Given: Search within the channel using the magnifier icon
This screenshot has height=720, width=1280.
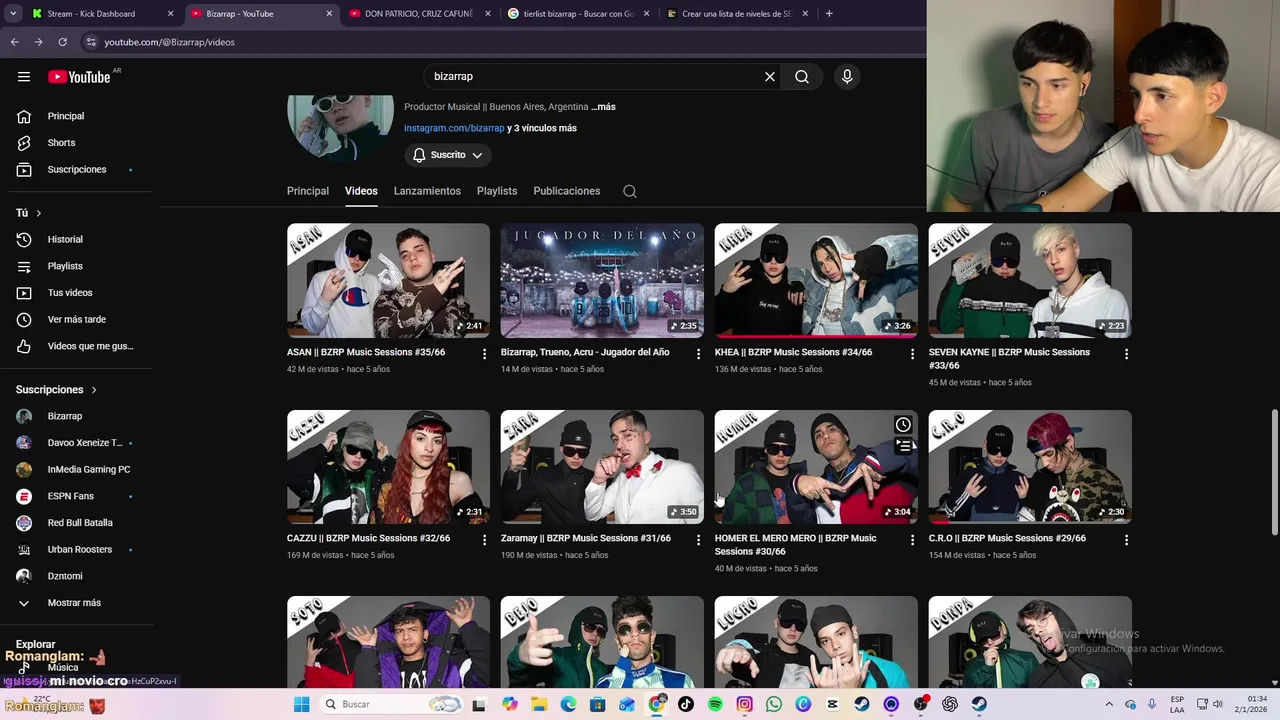Looking at the screenshot, I should (630, 191).
